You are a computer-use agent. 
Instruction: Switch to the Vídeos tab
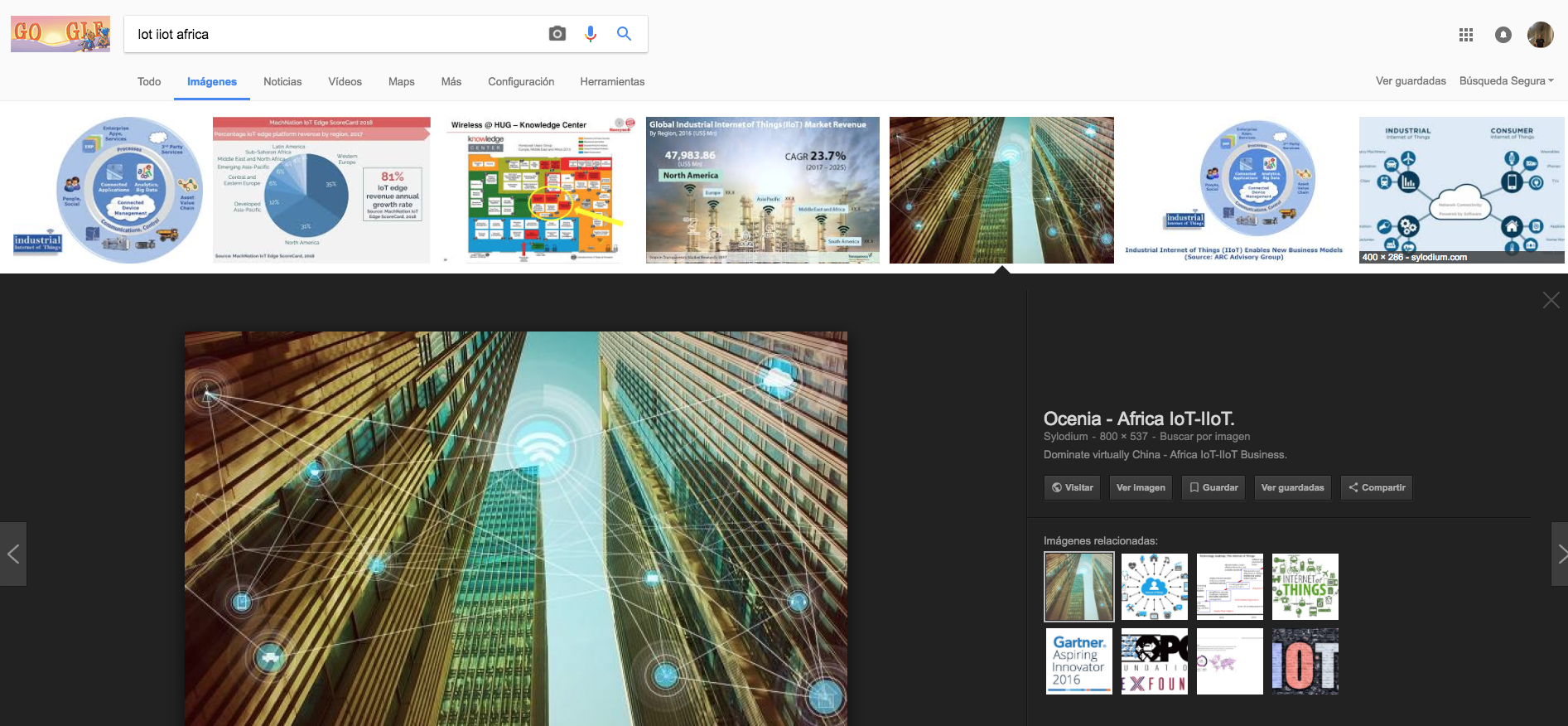(x=345, y=82)
